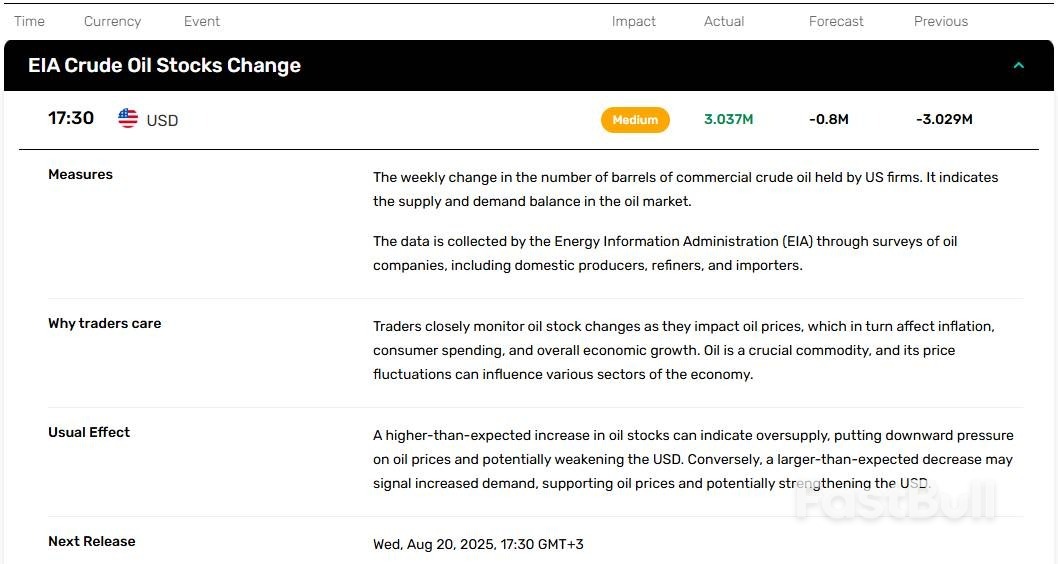
Task: Click the EIA Crude Oil Stocks Change title
Action: (165, 65)
